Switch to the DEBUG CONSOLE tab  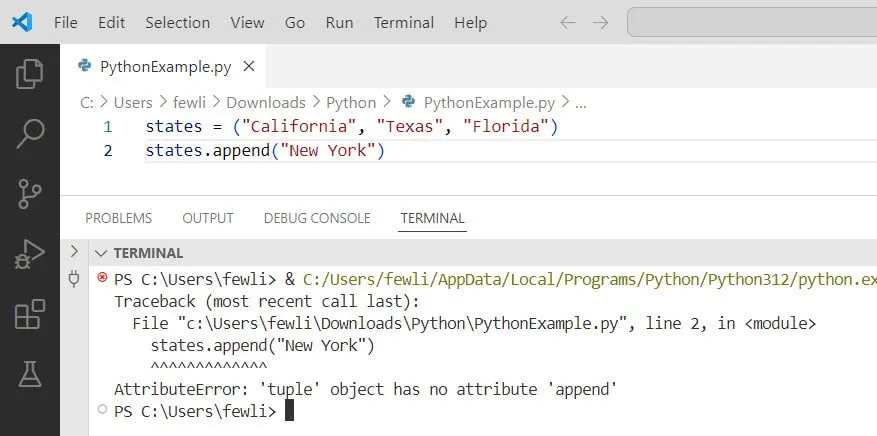coord(316,218)
